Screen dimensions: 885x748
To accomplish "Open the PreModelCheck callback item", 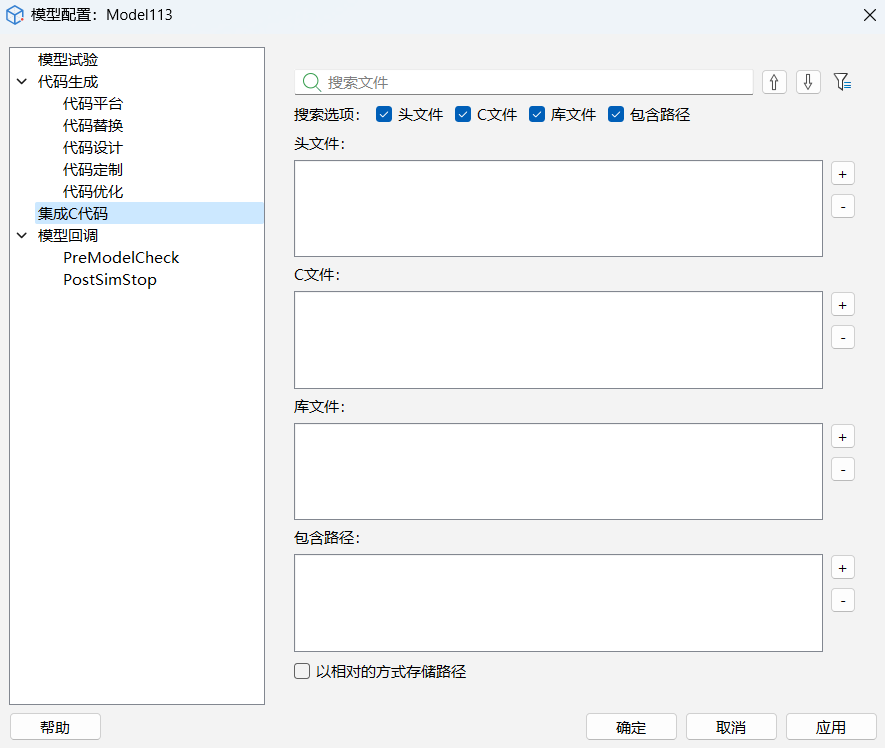I will pyautogui.click(x=121, y=258).
